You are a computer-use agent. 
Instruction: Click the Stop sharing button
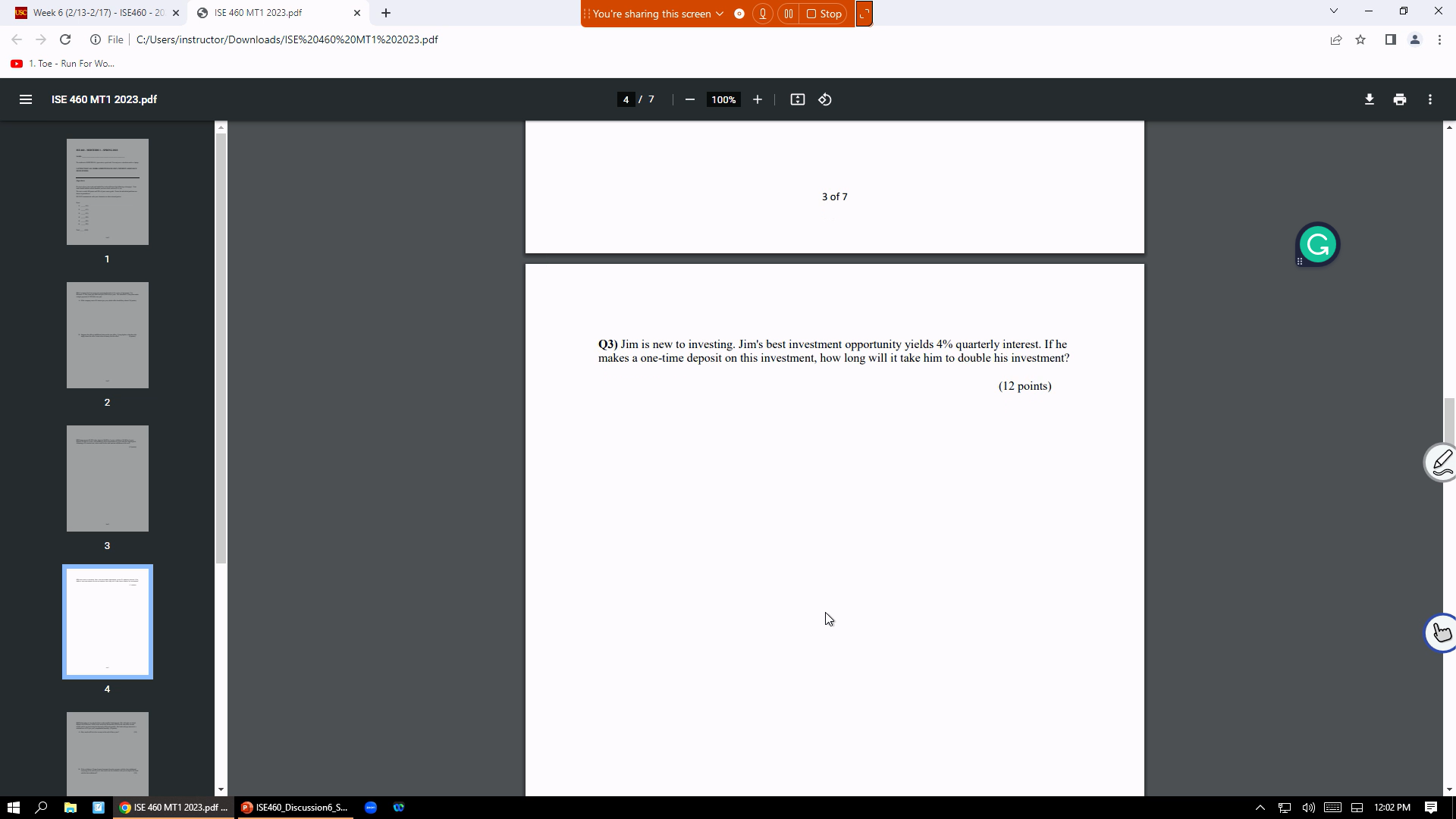[824, 14]
